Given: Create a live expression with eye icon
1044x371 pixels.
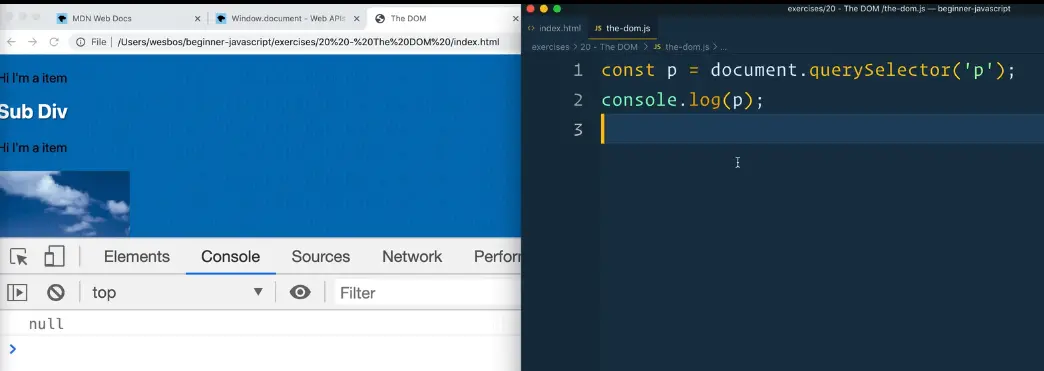Looking at the screenshot, I should [x=300, y=292].
